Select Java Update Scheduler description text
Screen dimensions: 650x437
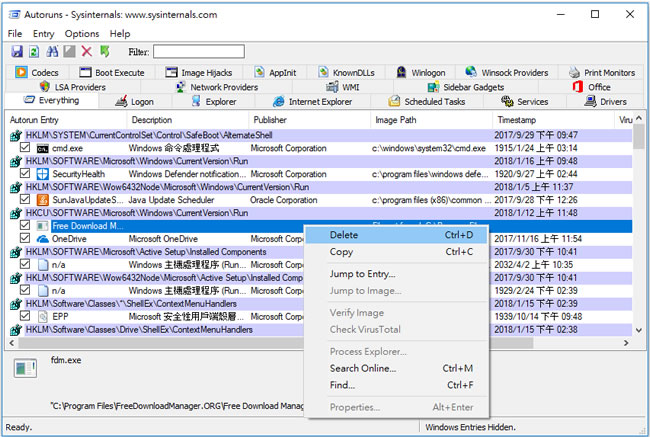pyautogui.click(x=171, y=200)
